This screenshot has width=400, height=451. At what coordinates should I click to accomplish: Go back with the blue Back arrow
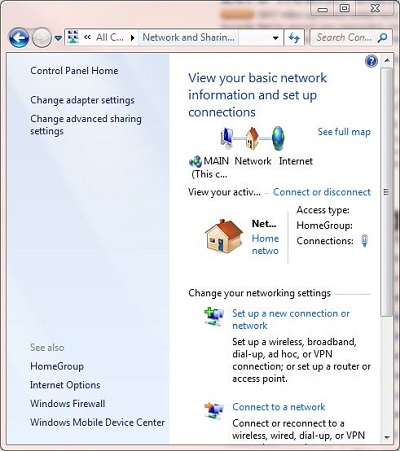click(x=19, y=38)
